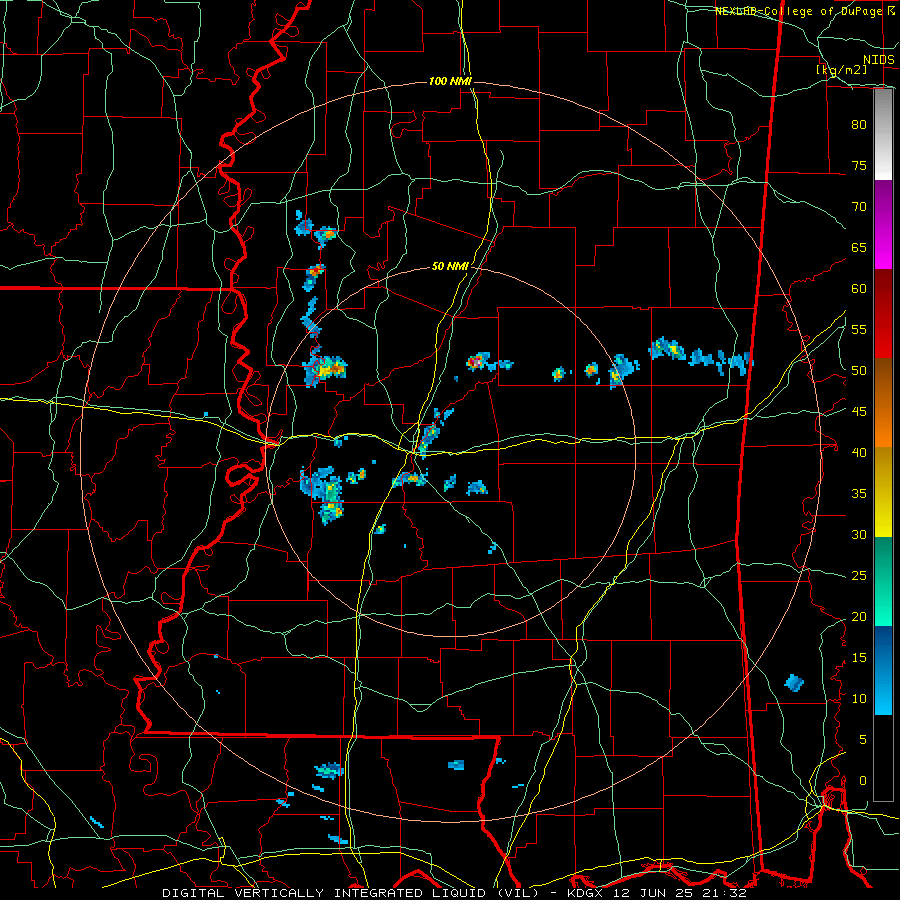Pick the white-gray top band of the color bar
This screenshot has height=900, width=900.
click(883, 134)
